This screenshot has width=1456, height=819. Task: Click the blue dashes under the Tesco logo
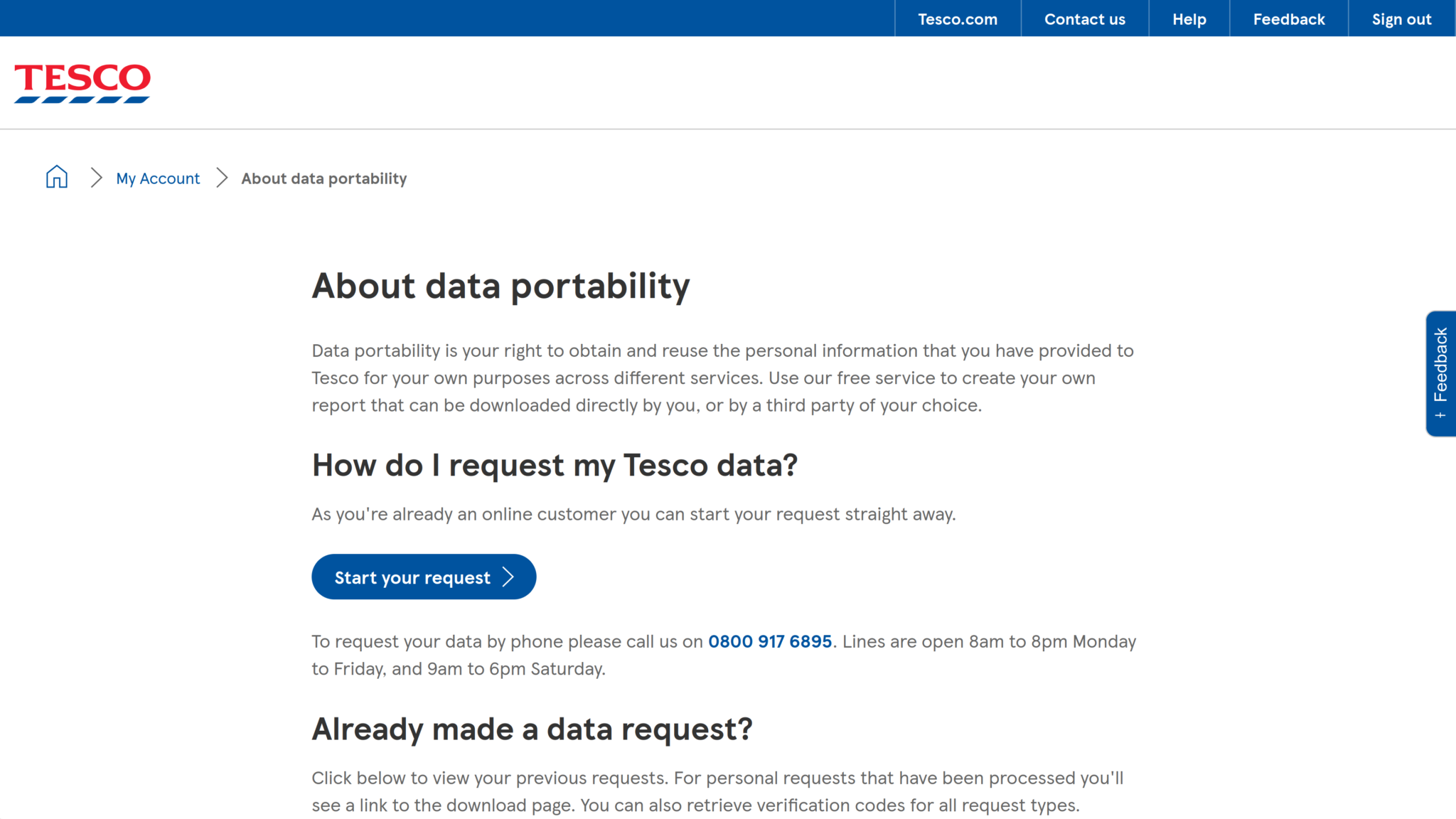point(81,100)
